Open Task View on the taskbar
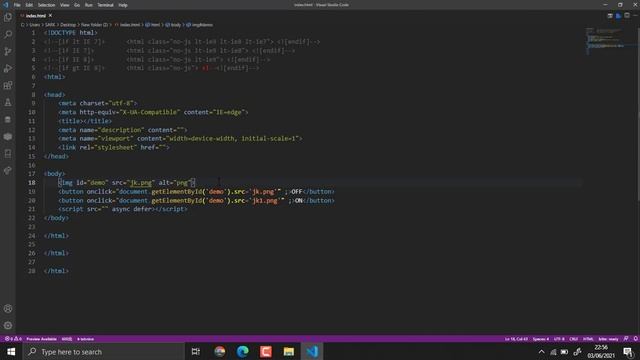Image resolution: width=640 pixels, height=360 pixels. [196, 351]
